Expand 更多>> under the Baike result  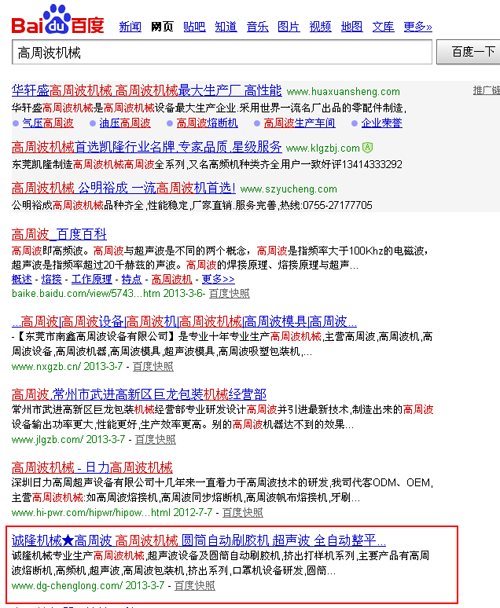point(218,279)
